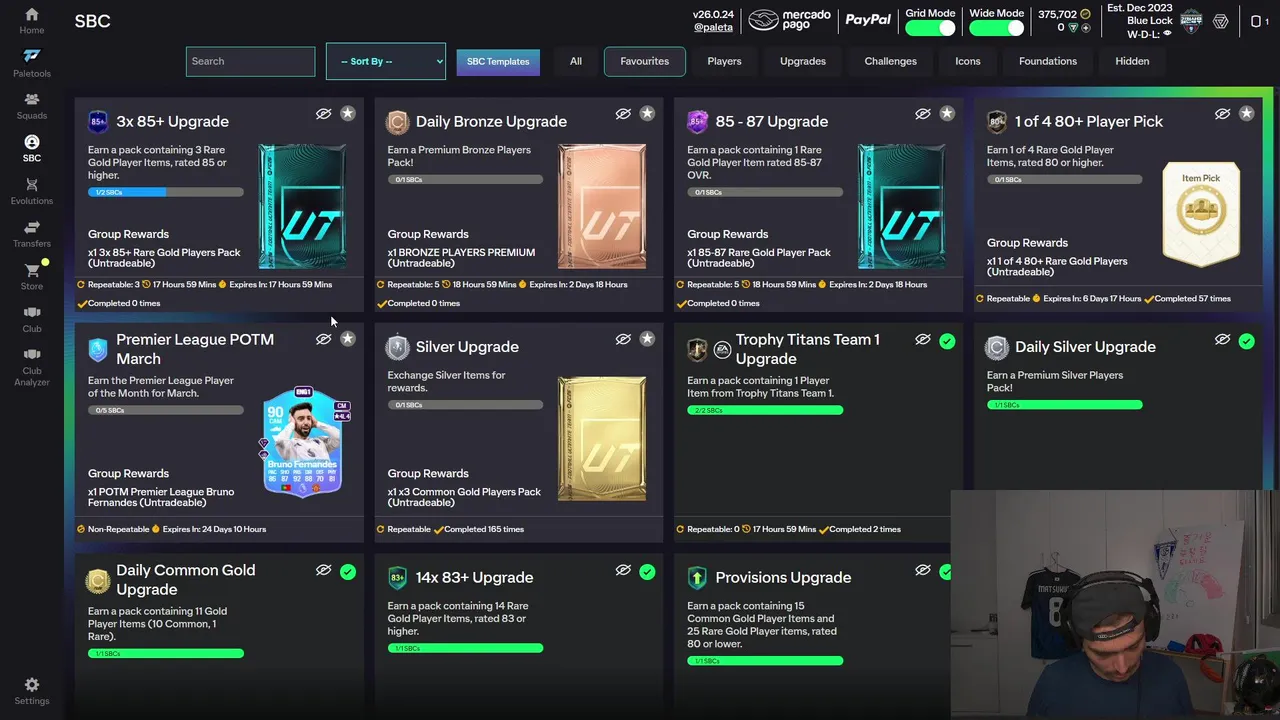Click 3x 85+ Upgrade progress bar
1280x720 pixels.
[x=165, y=192]
